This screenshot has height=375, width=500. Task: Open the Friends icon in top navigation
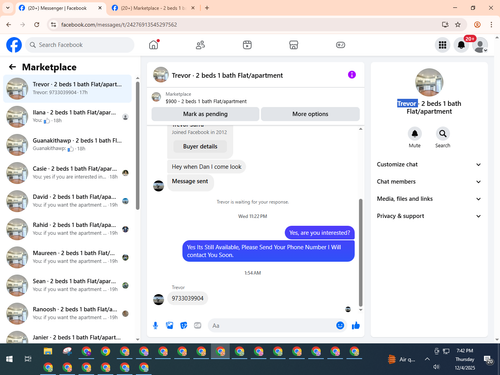tap(200, 45)
